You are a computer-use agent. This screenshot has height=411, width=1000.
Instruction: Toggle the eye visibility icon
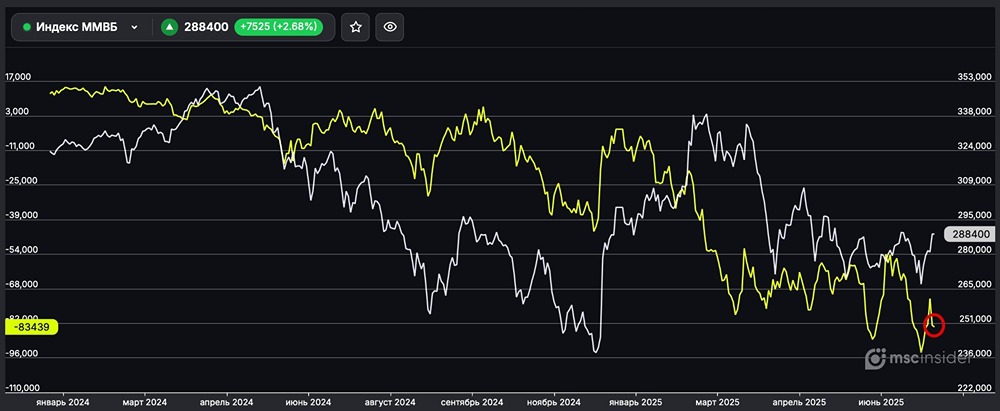(390, 27)
